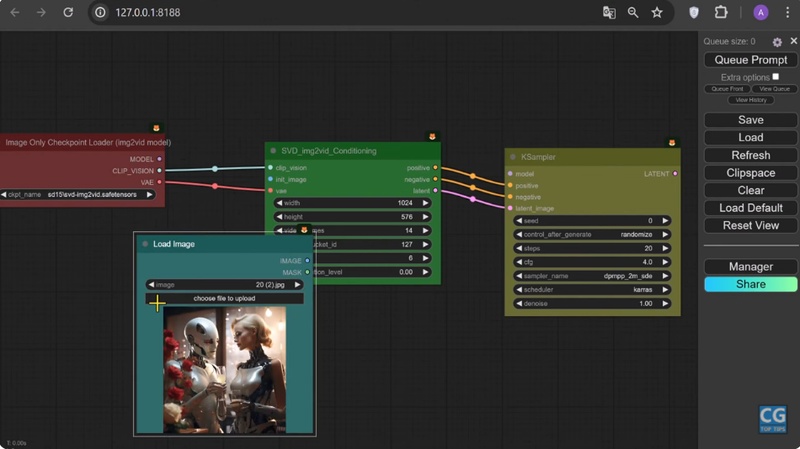Click the browser reload icon
The height and width of the screenshot is (449, 800).
click(68, 13)
